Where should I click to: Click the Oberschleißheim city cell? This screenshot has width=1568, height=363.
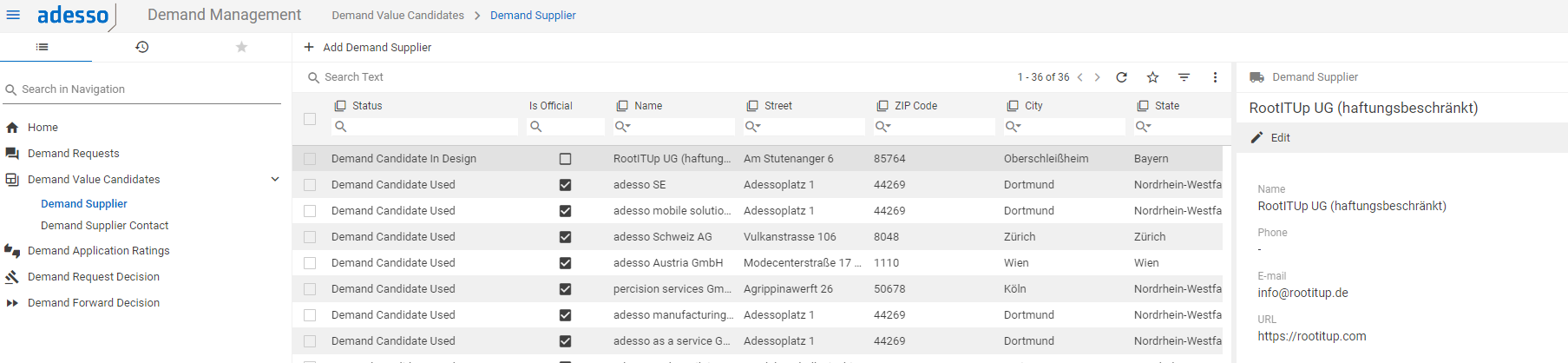1046,158
